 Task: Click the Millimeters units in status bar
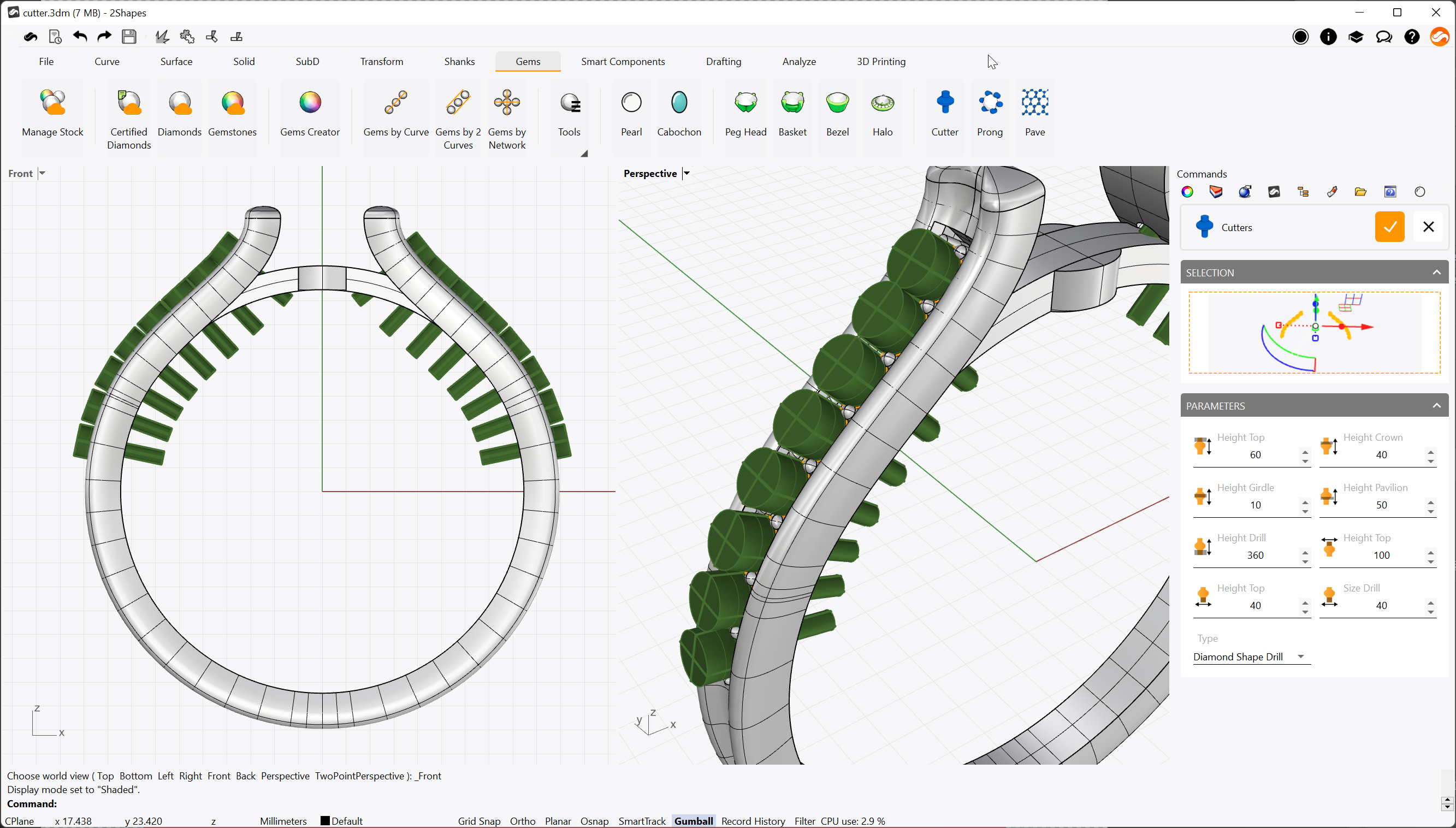point(282,820)
